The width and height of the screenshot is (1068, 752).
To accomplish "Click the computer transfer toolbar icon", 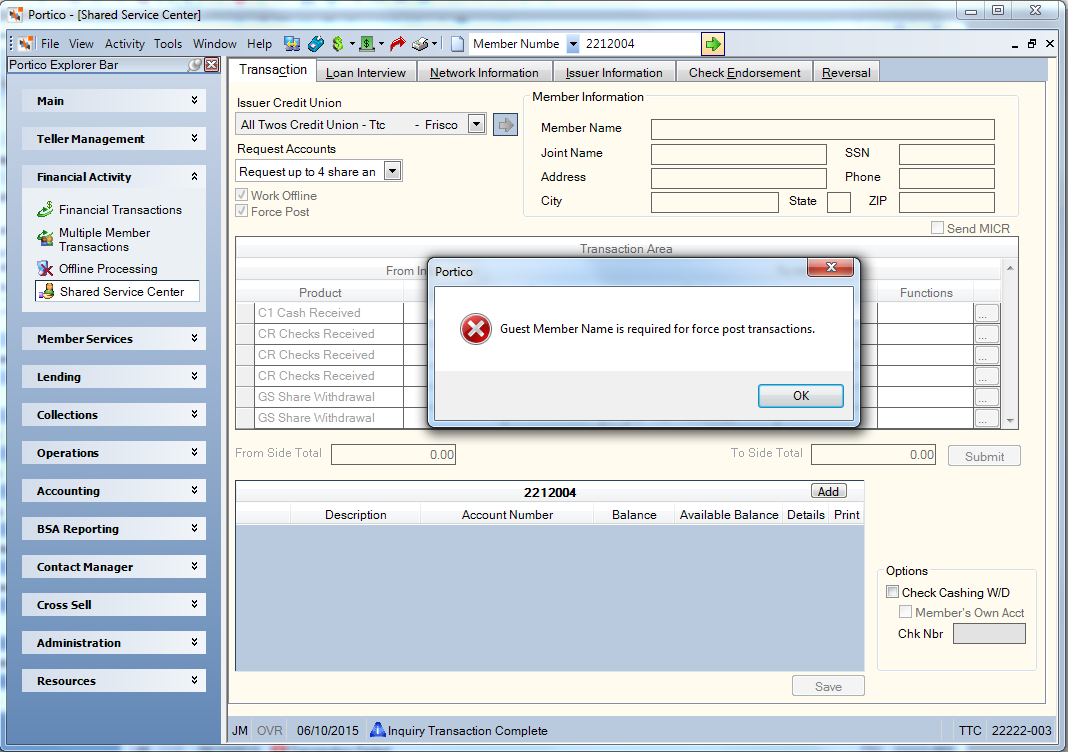I will click(292, 44).
